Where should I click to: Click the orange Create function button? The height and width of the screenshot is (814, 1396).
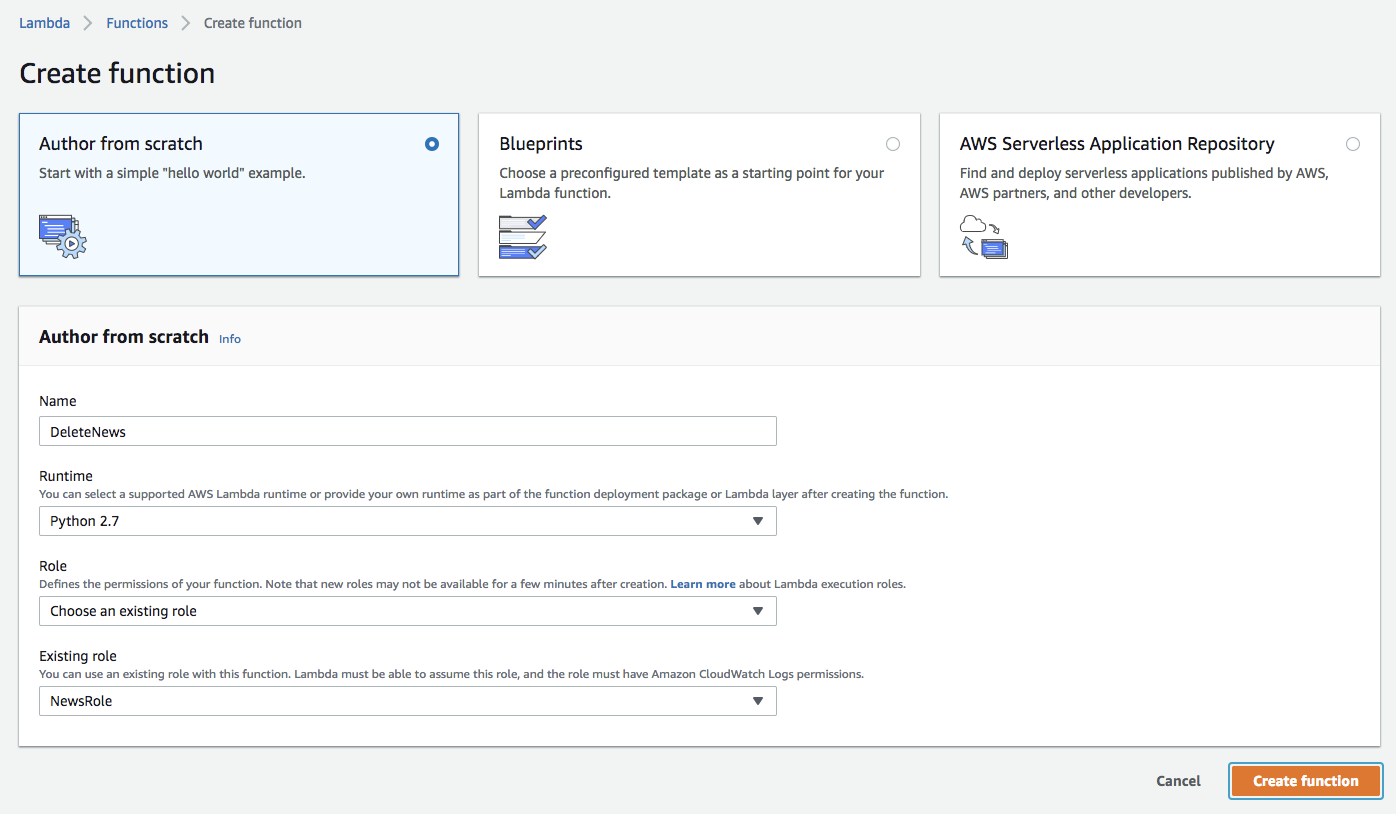[1306, 781]
